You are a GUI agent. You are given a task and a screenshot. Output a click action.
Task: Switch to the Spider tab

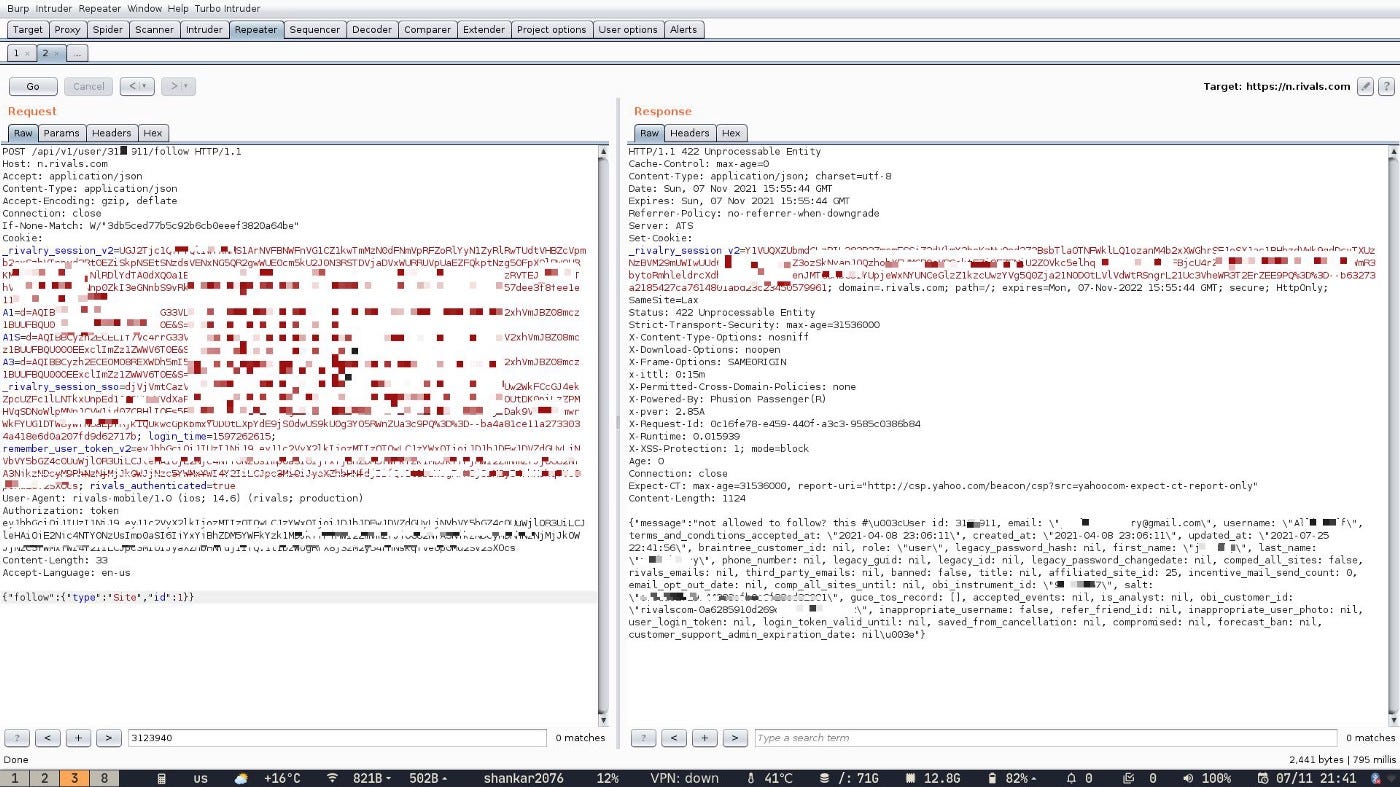tap(108, 30)
